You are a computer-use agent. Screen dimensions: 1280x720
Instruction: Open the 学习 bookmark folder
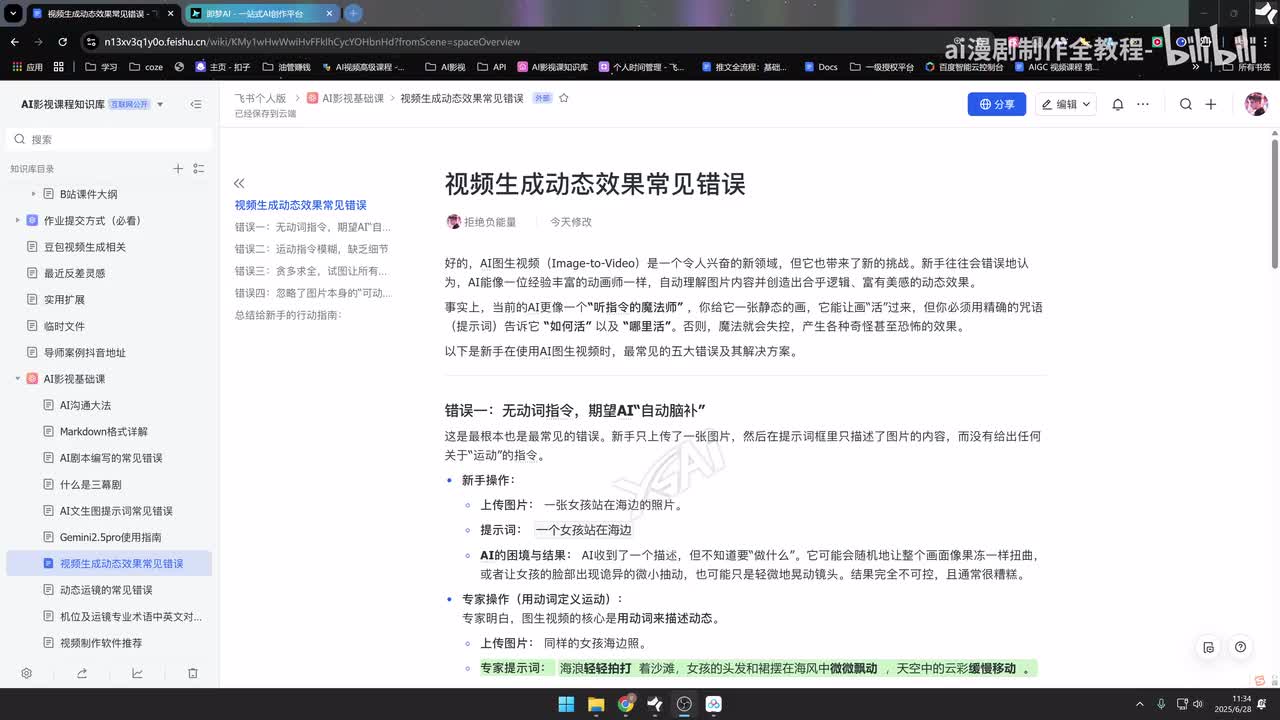[x=102, y=67]
